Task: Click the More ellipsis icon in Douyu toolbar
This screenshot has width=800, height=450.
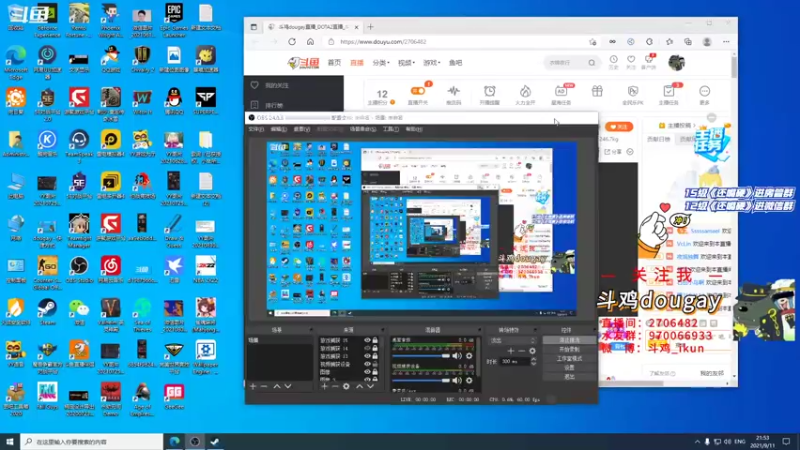Action: 705,91
